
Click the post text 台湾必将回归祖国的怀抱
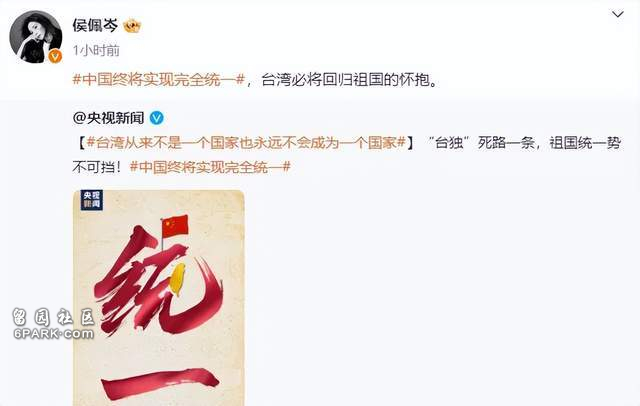tap(349, 80)
